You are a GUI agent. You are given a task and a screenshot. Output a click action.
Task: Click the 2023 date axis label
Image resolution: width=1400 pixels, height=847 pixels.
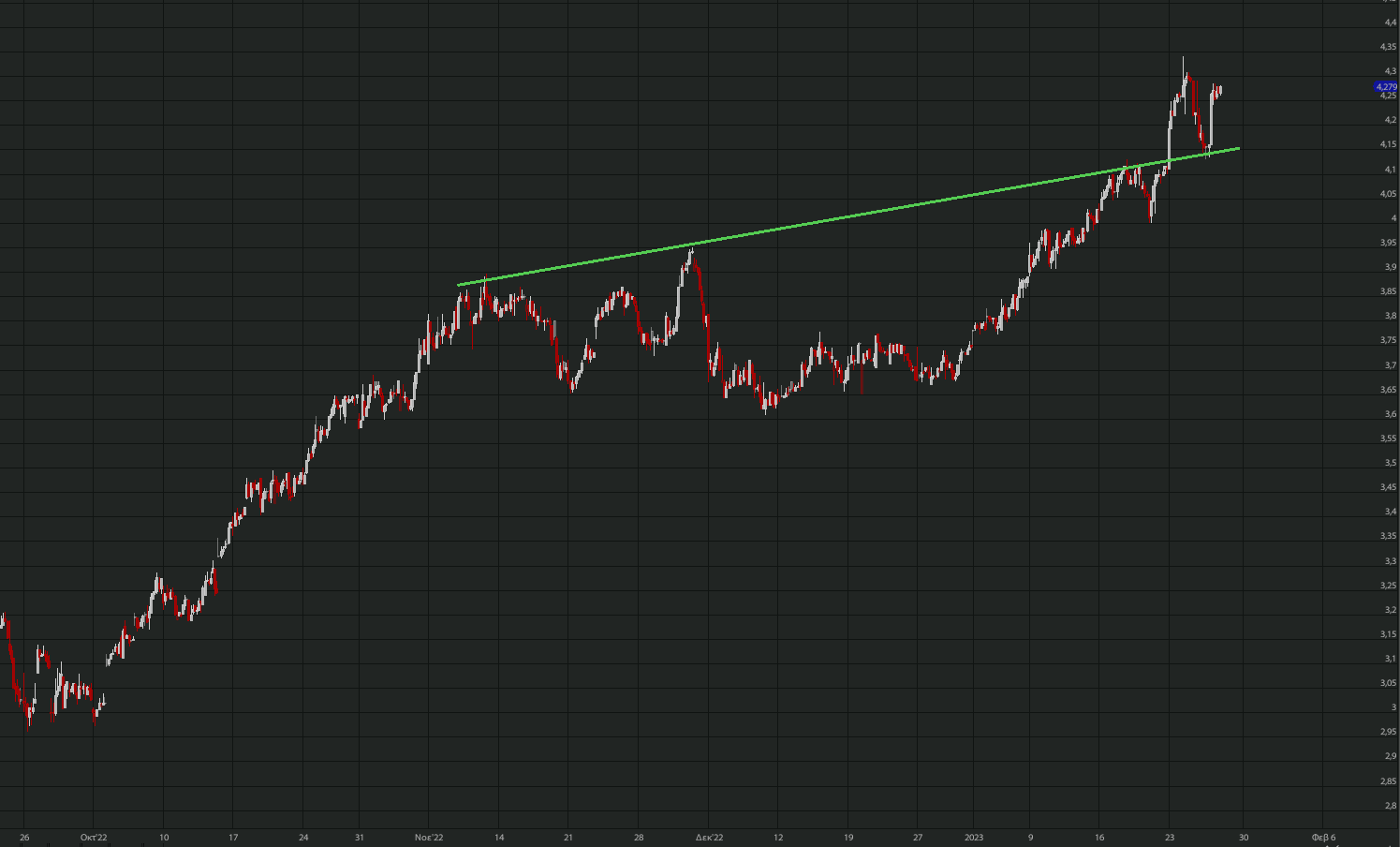(x=974, y=838)
